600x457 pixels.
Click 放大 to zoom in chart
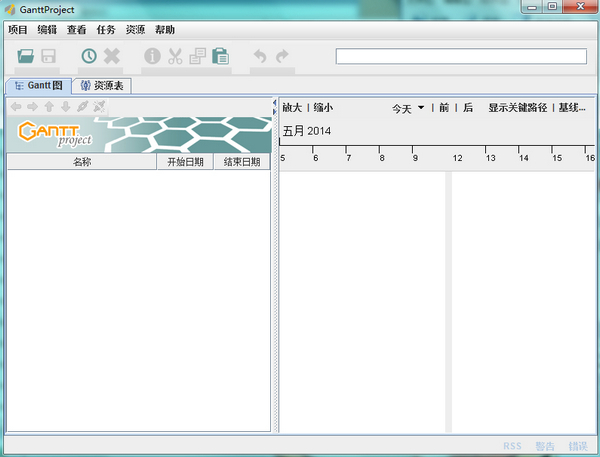pos(292,108)
